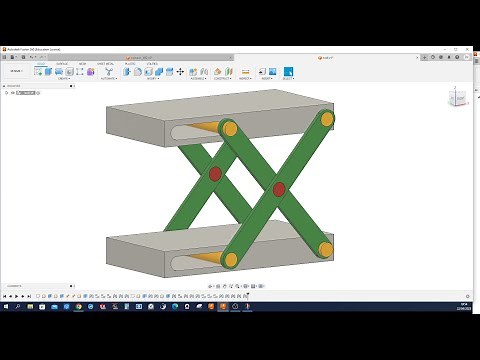The height and width of the screenshot is (360, 480).
Task: Step timeline forward one feature
Action: pos(23,296)
